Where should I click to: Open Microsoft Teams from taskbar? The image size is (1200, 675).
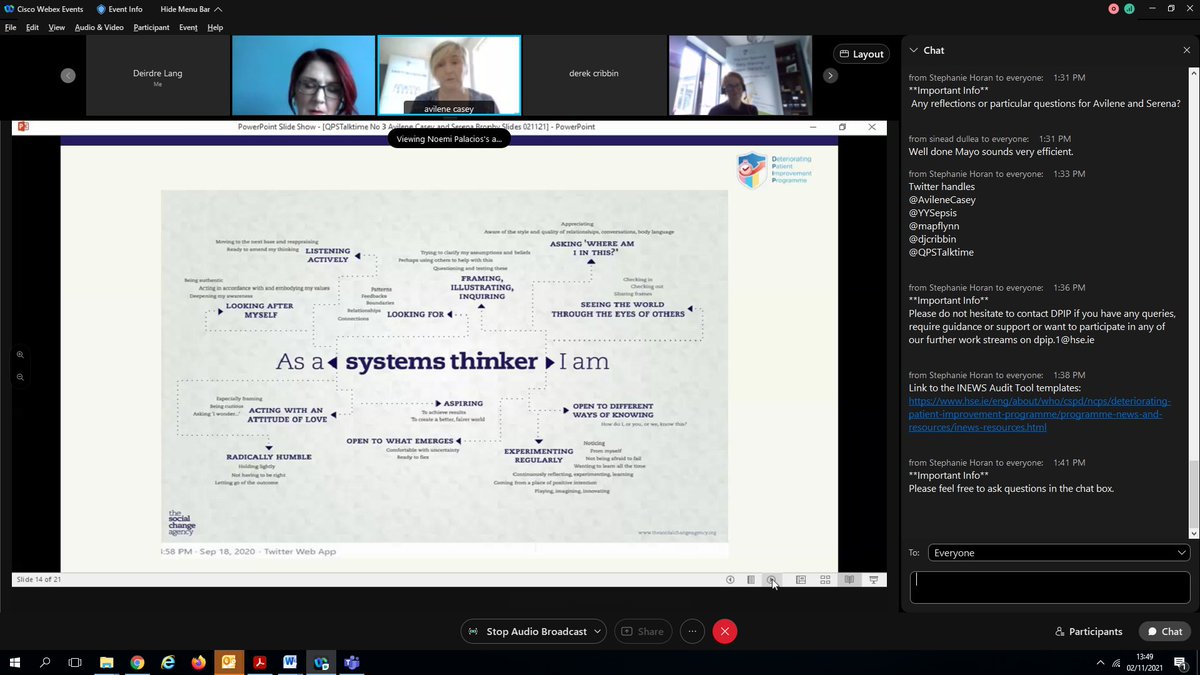[351, 662]
